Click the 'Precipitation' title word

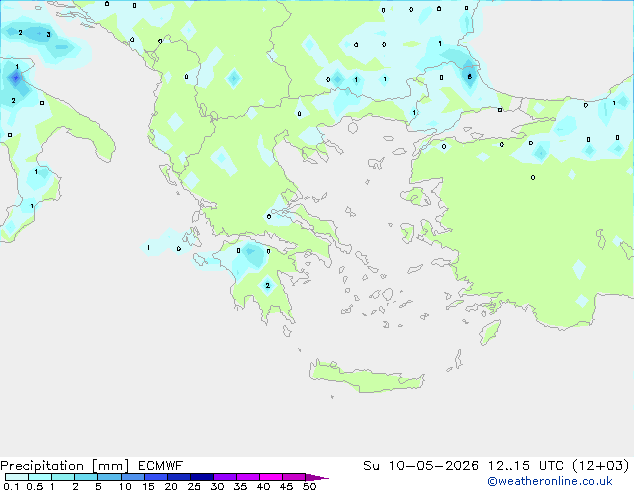tap(42, 466)
